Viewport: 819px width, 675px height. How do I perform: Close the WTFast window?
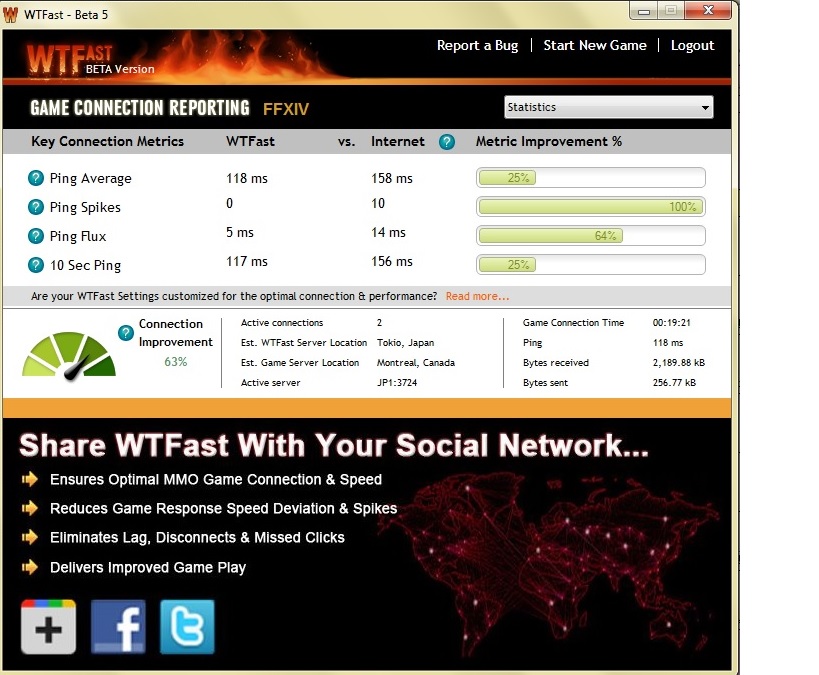[708, 10]
